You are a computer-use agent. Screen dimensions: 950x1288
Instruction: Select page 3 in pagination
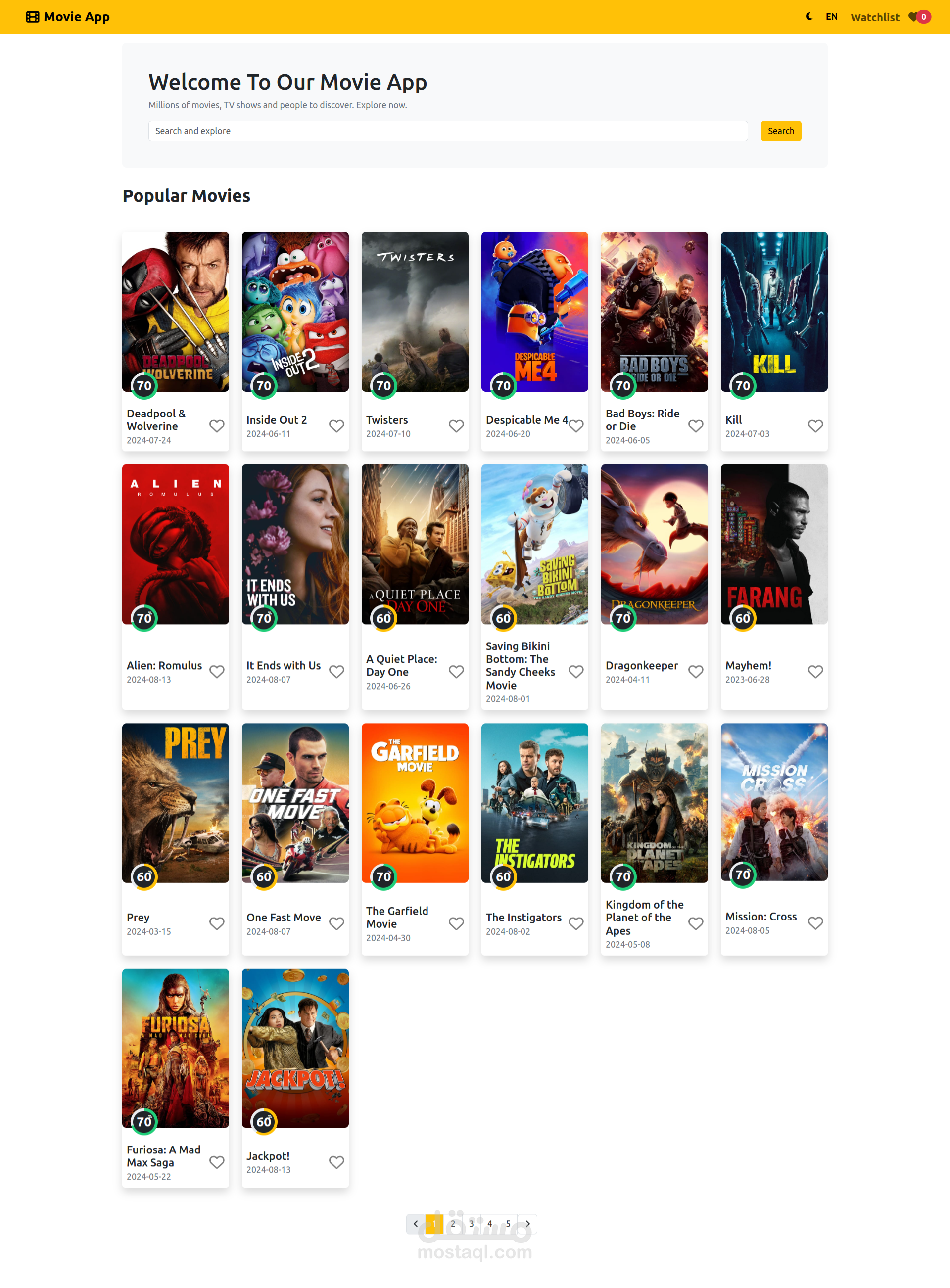click(472, 1224)
